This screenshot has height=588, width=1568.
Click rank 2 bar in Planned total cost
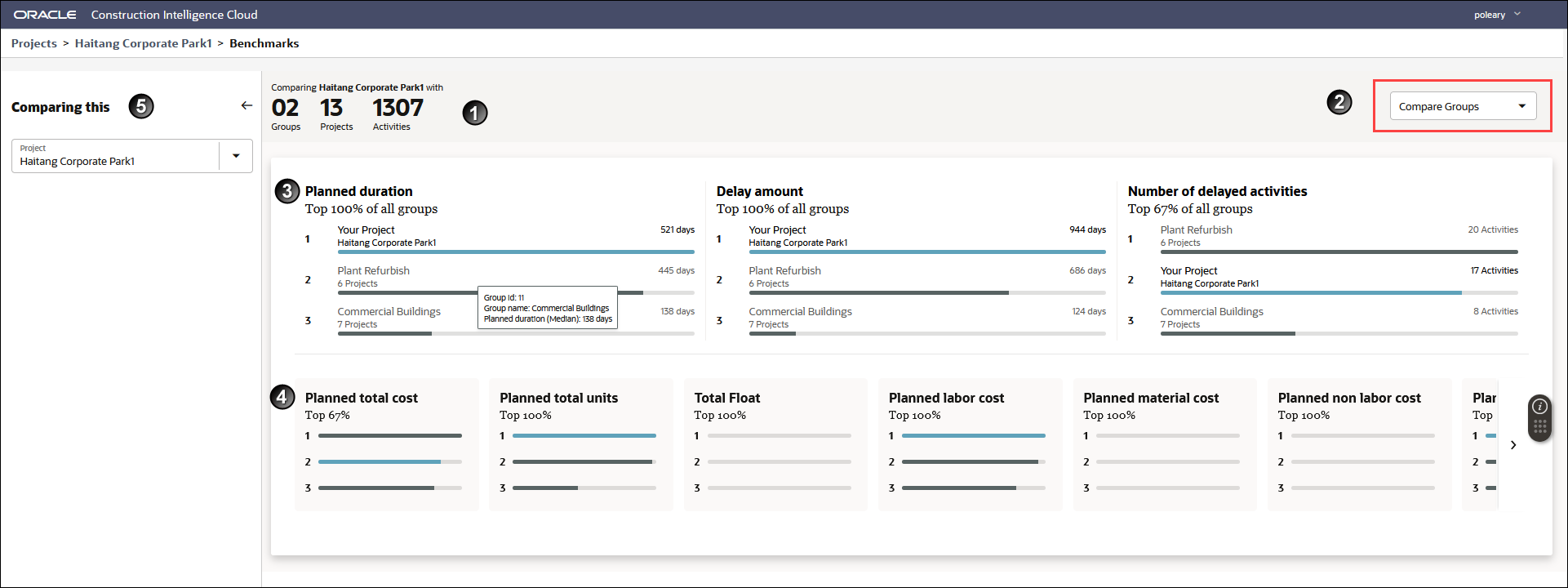coord(390,461)
